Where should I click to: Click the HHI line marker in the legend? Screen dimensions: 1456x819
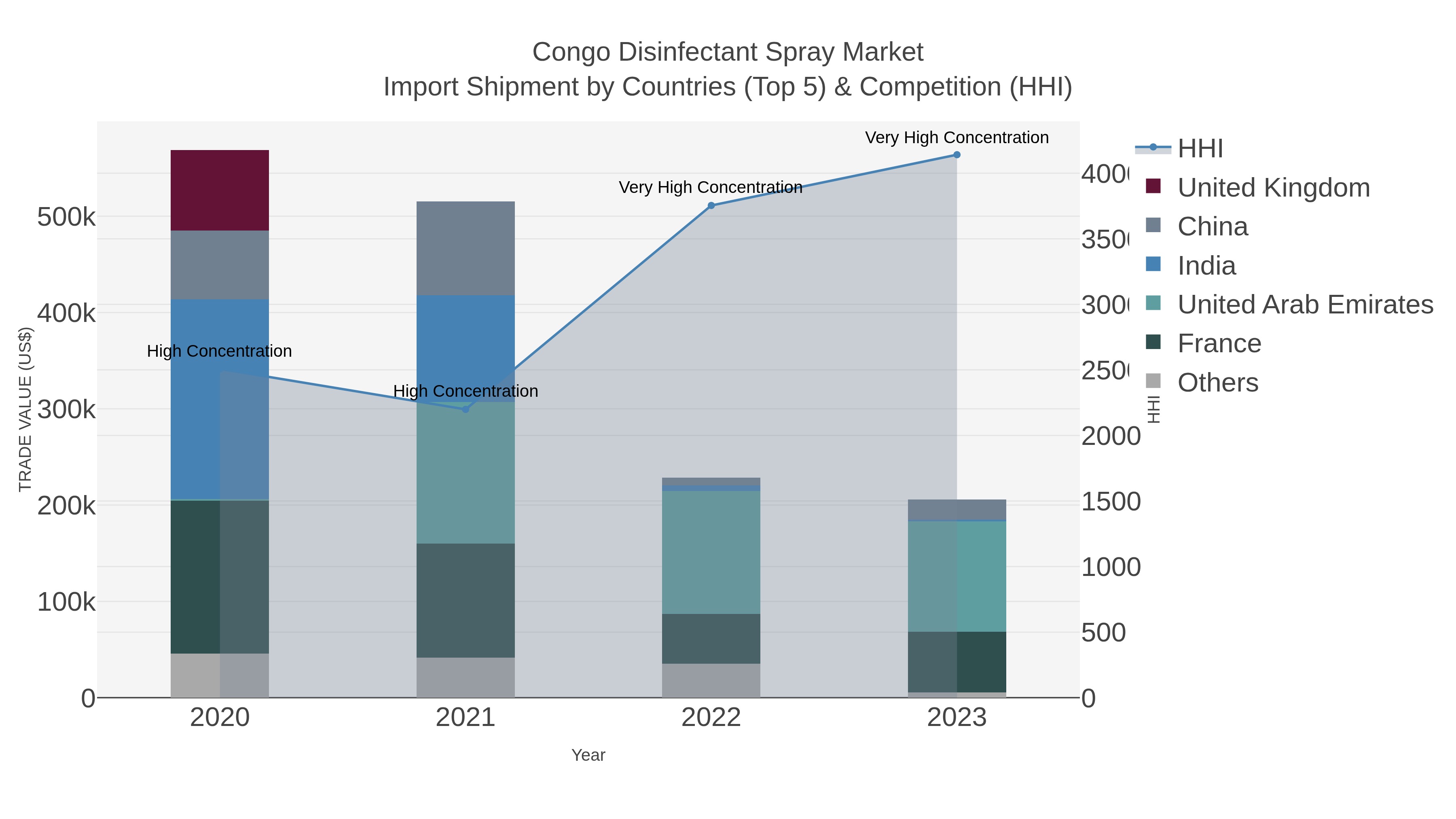click(x=1153, y=148)
